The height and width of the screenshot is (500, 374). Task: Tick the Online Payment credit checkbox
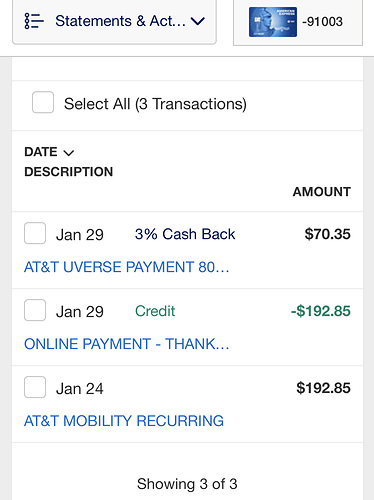point(35,310)
